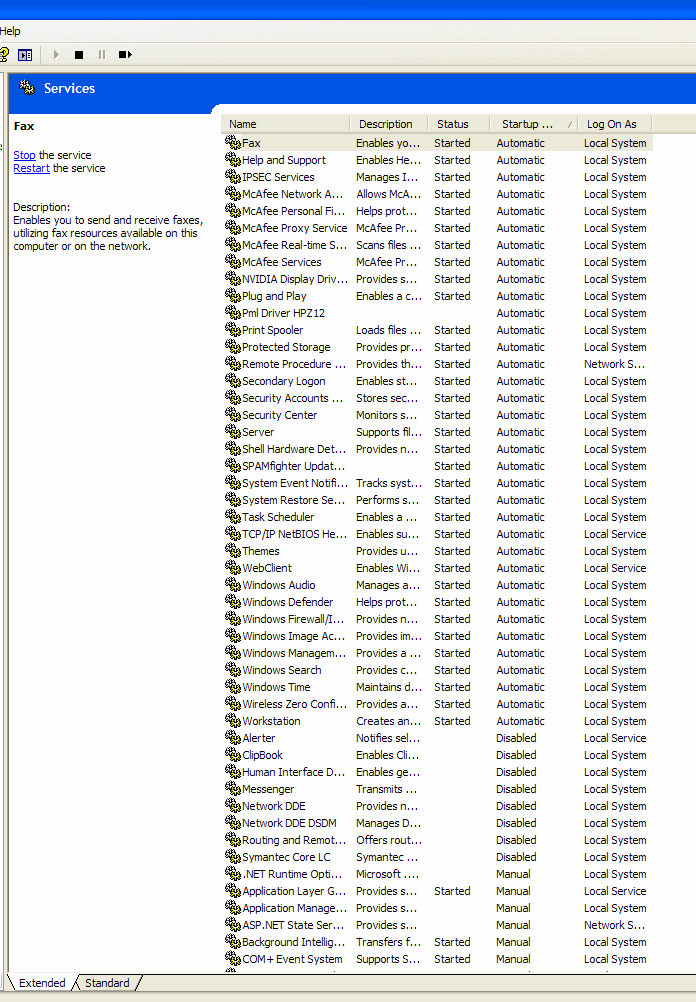696x1002 pixels.
Task: Click the gear icon beside Print Spooler
Action: pos(233,329)
